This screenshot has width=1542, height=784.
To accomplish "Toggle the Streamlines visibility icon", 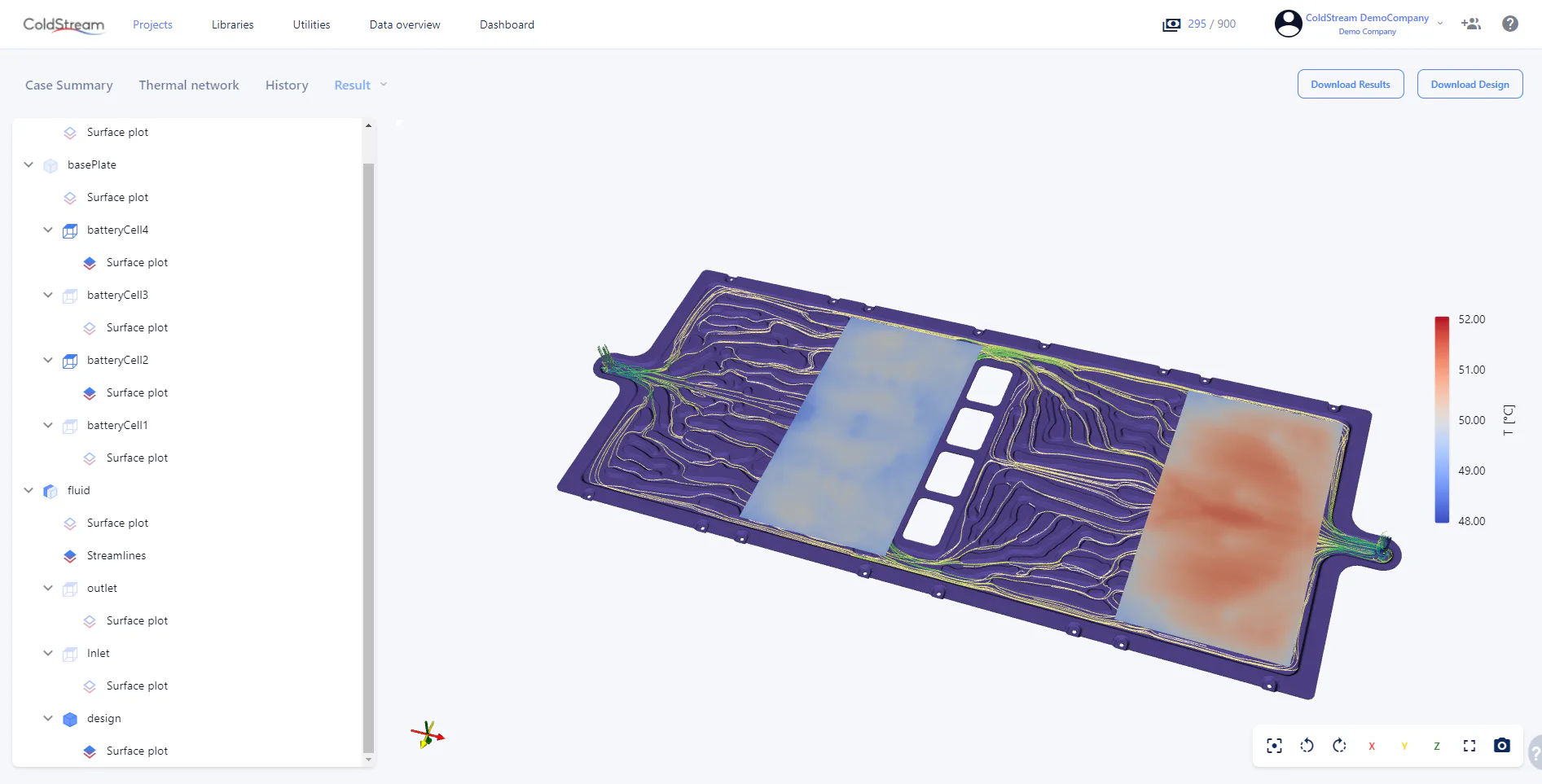I will tap(70, 556).
